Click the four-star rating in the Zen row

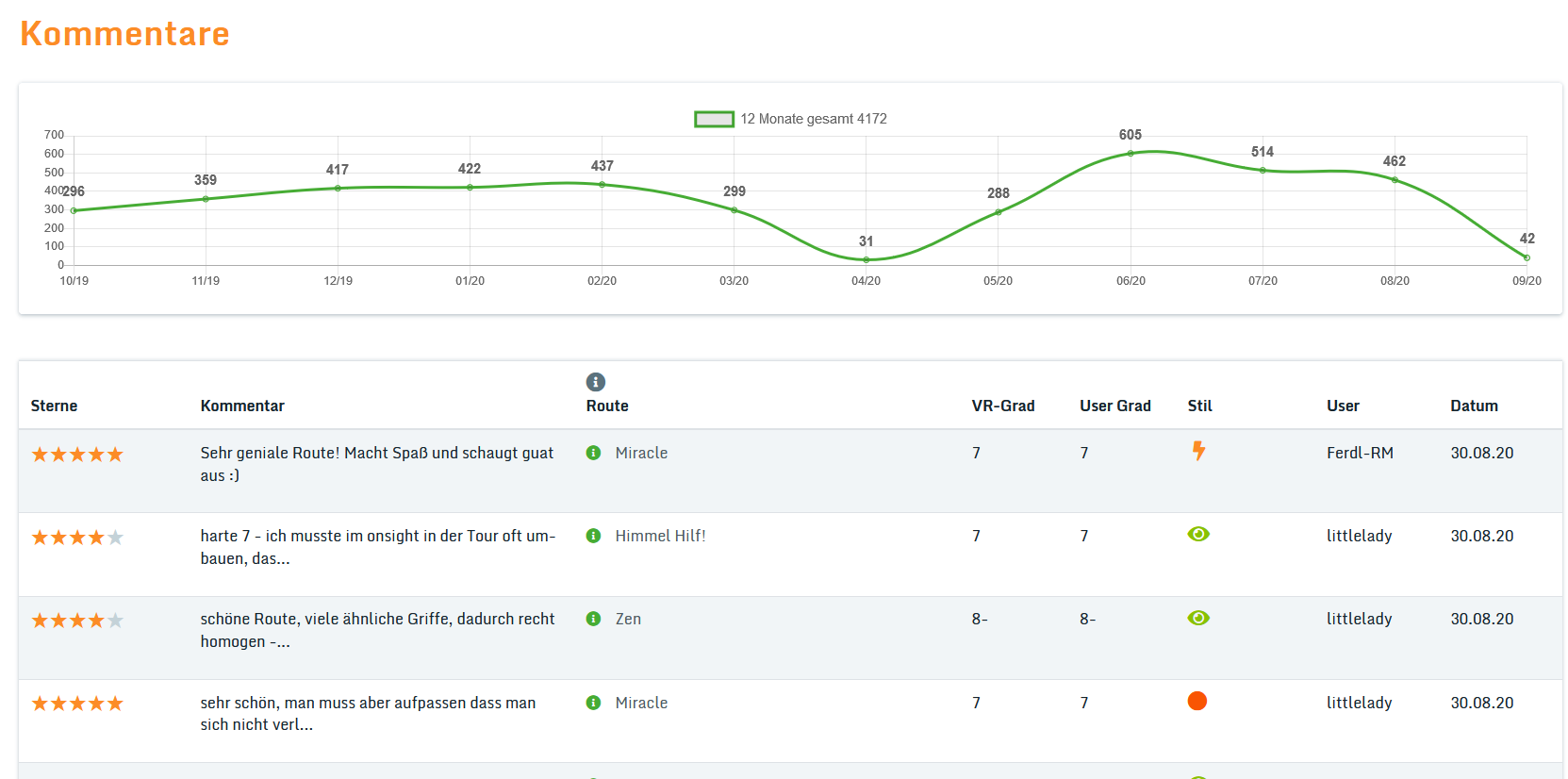[77, 621]
